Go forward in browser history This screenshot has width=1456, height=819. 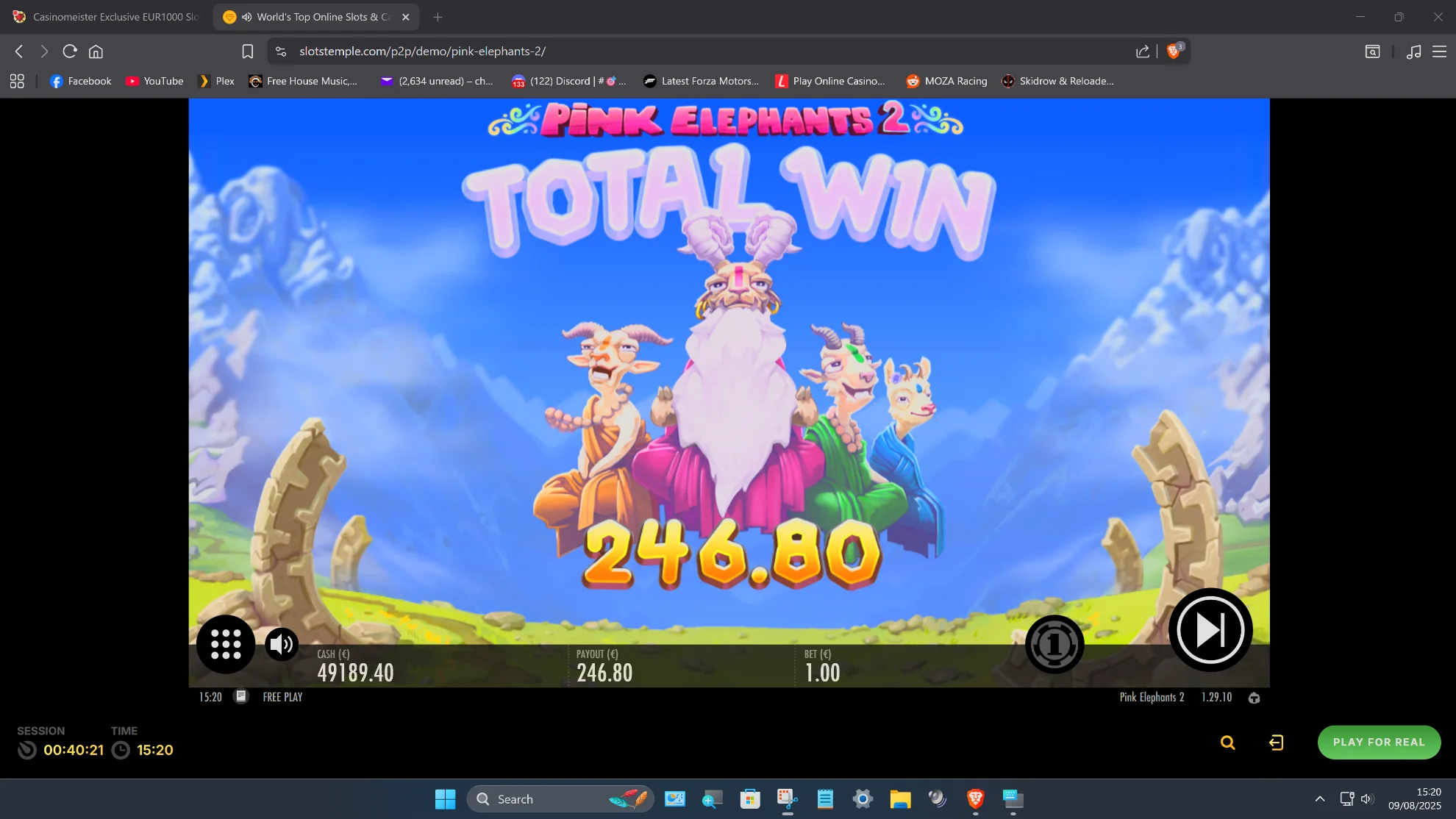click(44, 51)
